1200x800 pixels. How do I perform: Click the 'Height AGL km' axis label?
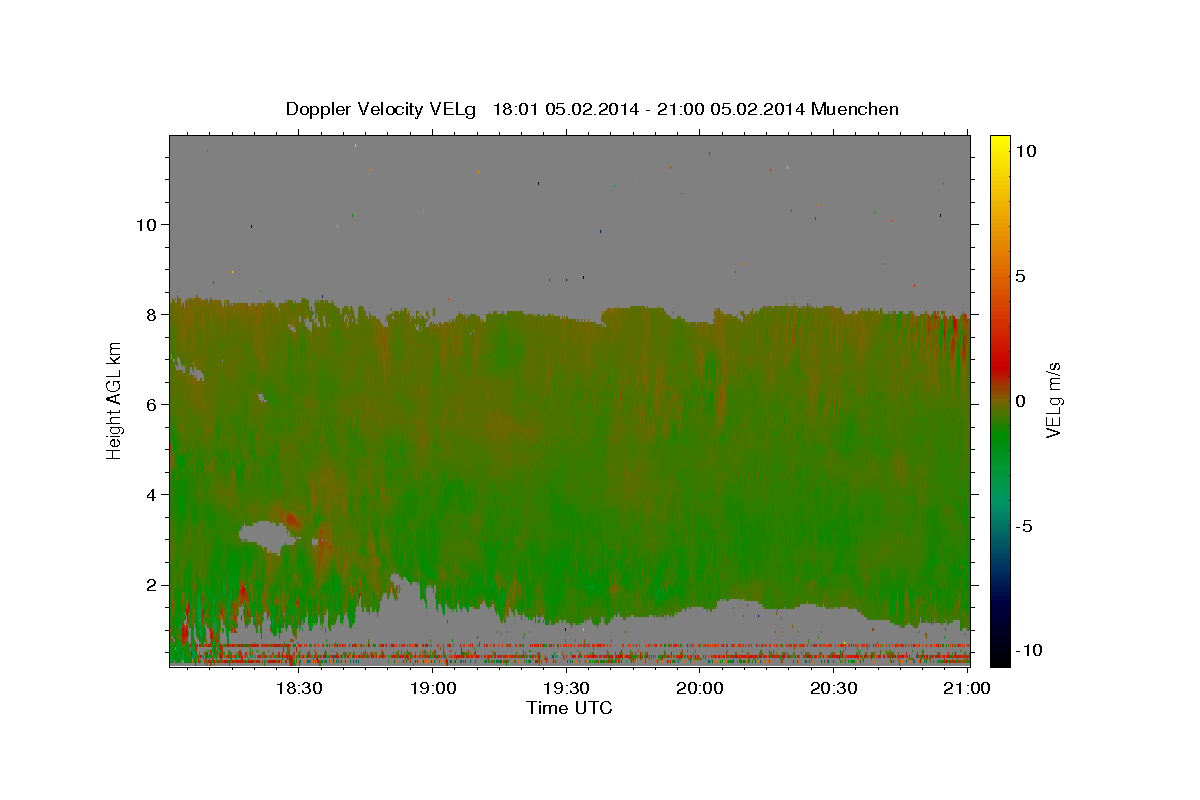(115, 400)
